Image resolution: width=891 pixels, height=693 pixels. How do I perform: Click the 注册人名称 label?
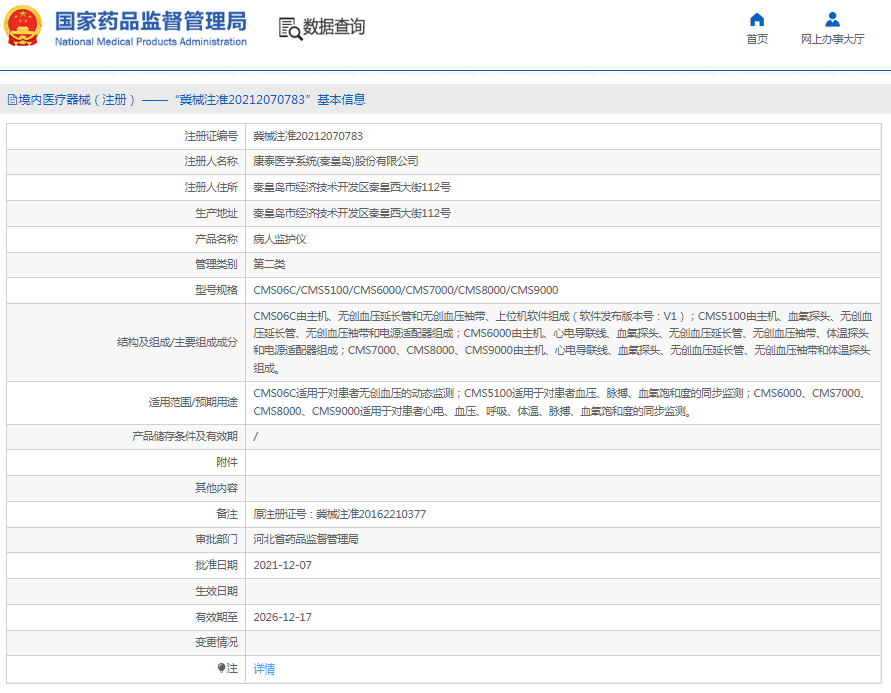[211, 161]
